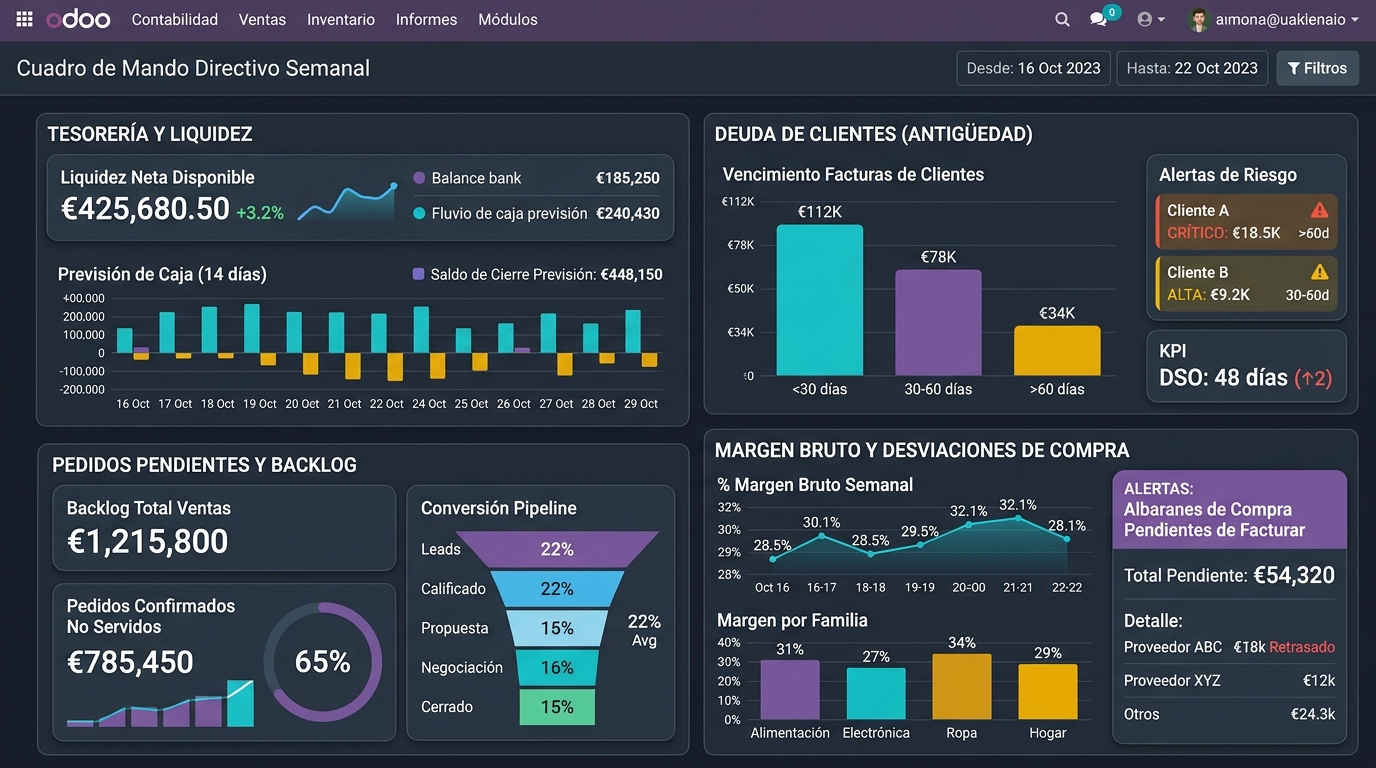Click the Cuadro de Mando Directivo Semanal title
Screen dimensions: 1376x768
[193, 68]
